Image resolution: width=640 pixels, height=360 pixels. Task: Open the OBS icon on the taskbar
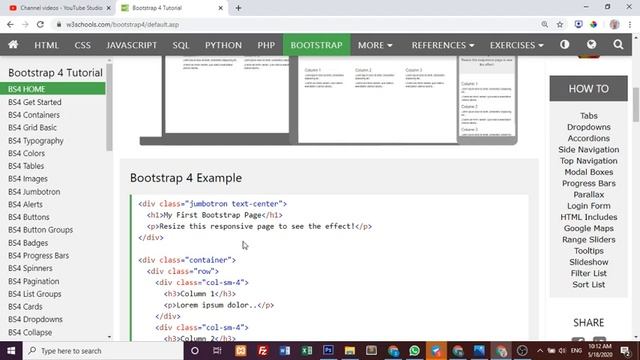[522, 351]
